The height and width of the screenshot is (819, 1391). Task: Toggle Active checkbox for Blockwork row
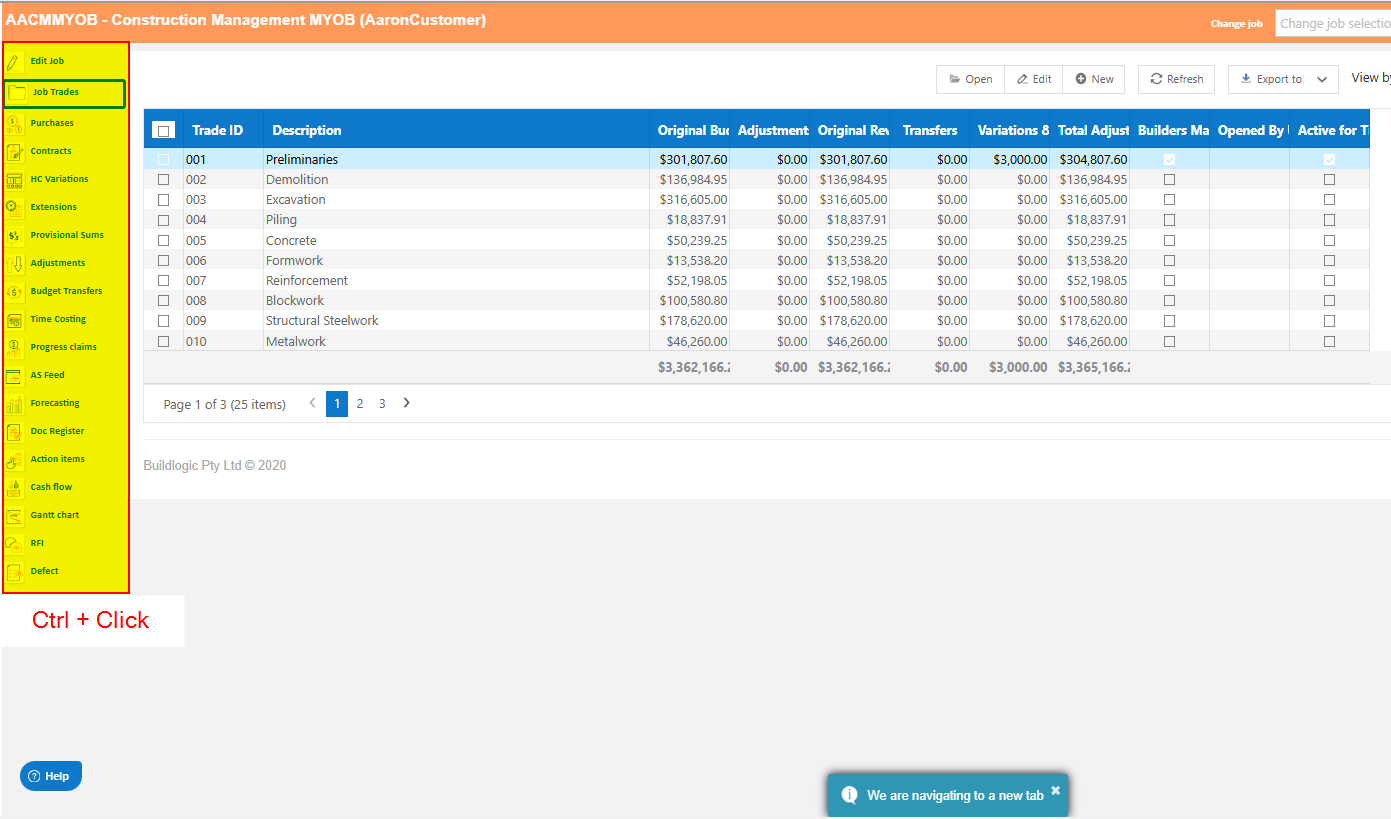pos(1329,301)
